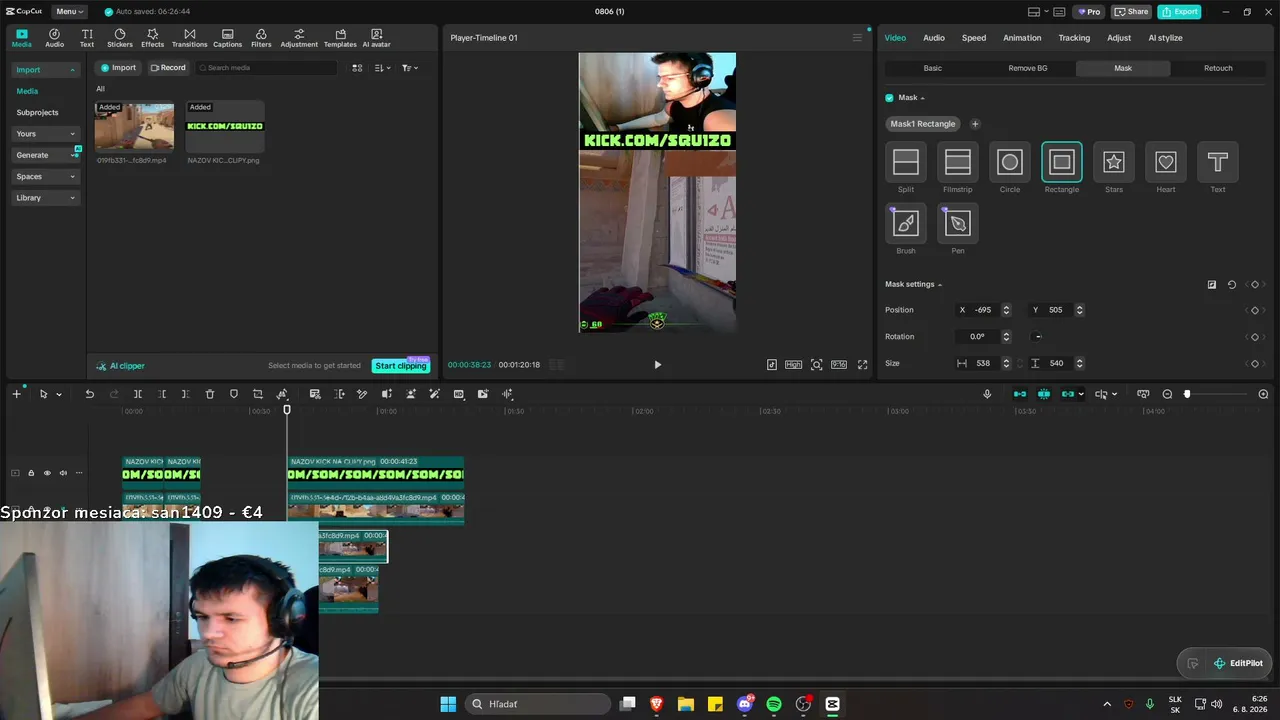Image resolution: width=1280 pixels, height=720 pixels.
Task: Enter fullscreen preview in the player
Action: point(863,365)
